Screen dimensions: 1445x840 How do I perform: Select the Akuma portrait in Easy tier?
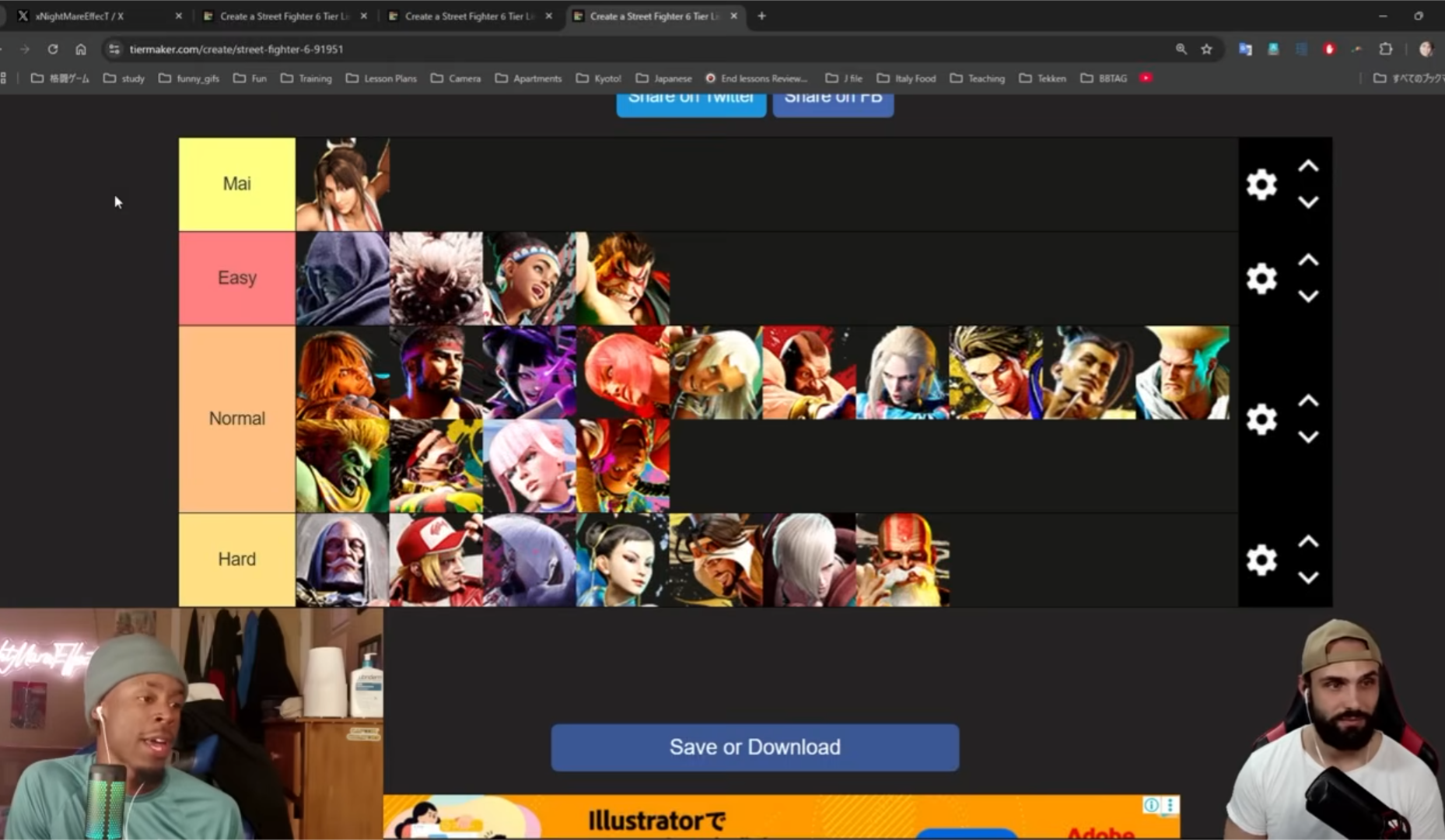click(436, 278)
